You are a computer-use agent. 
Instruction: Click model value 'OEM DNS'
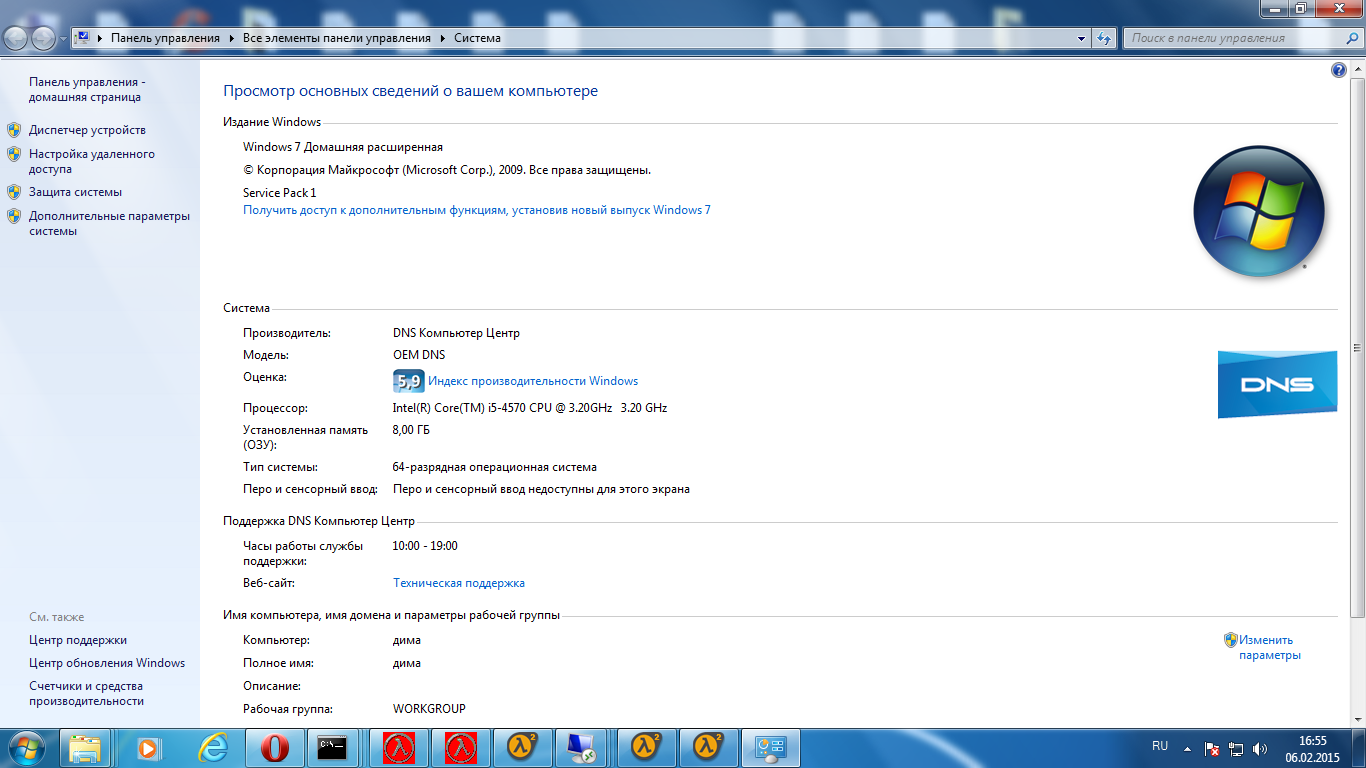click(x=419, y=355)
